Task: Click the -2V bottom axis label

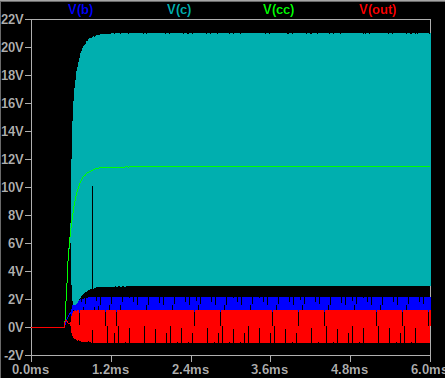Action: [x=14, y=356]
